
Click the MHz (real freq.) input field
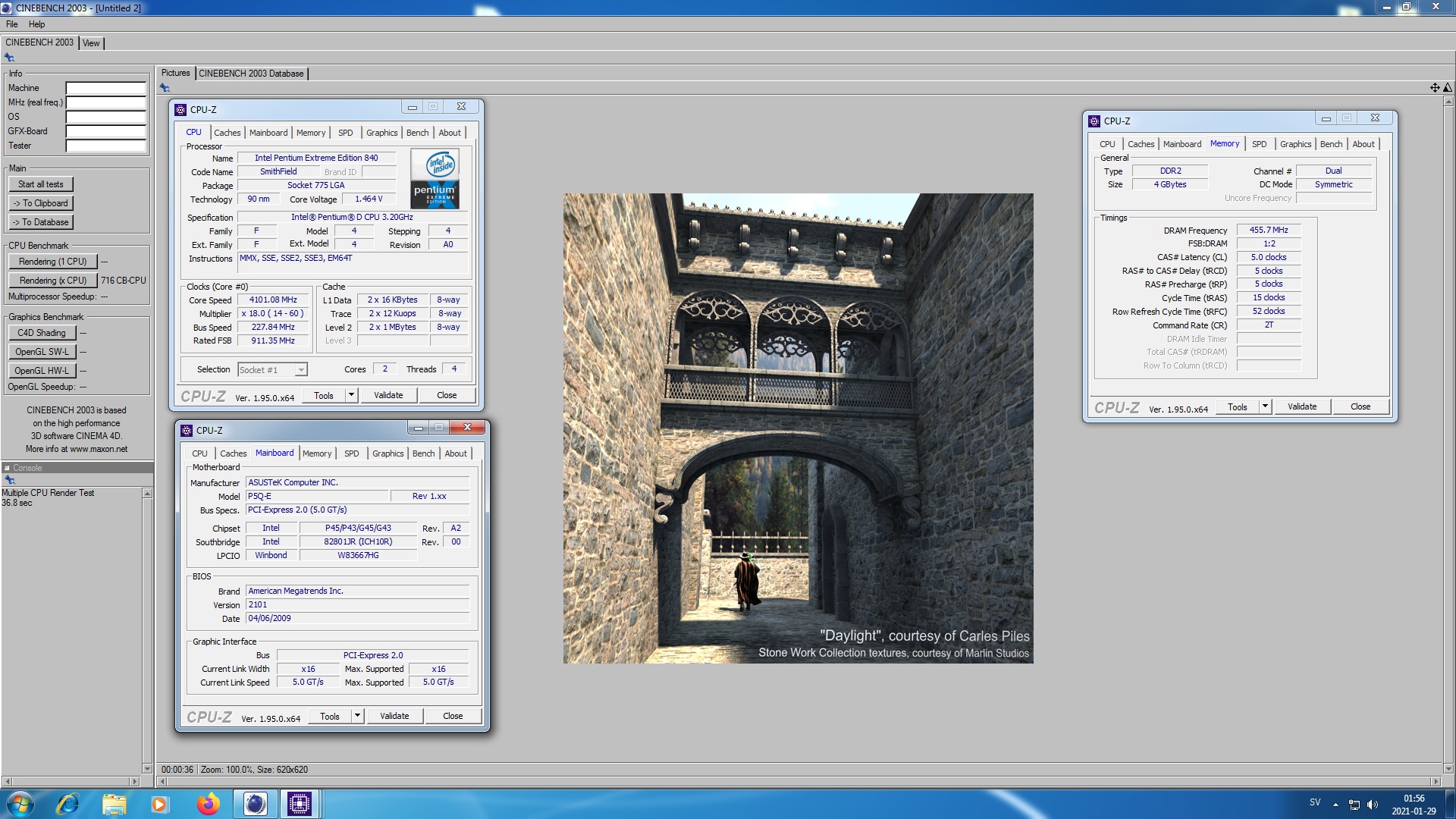coord(105,102)
